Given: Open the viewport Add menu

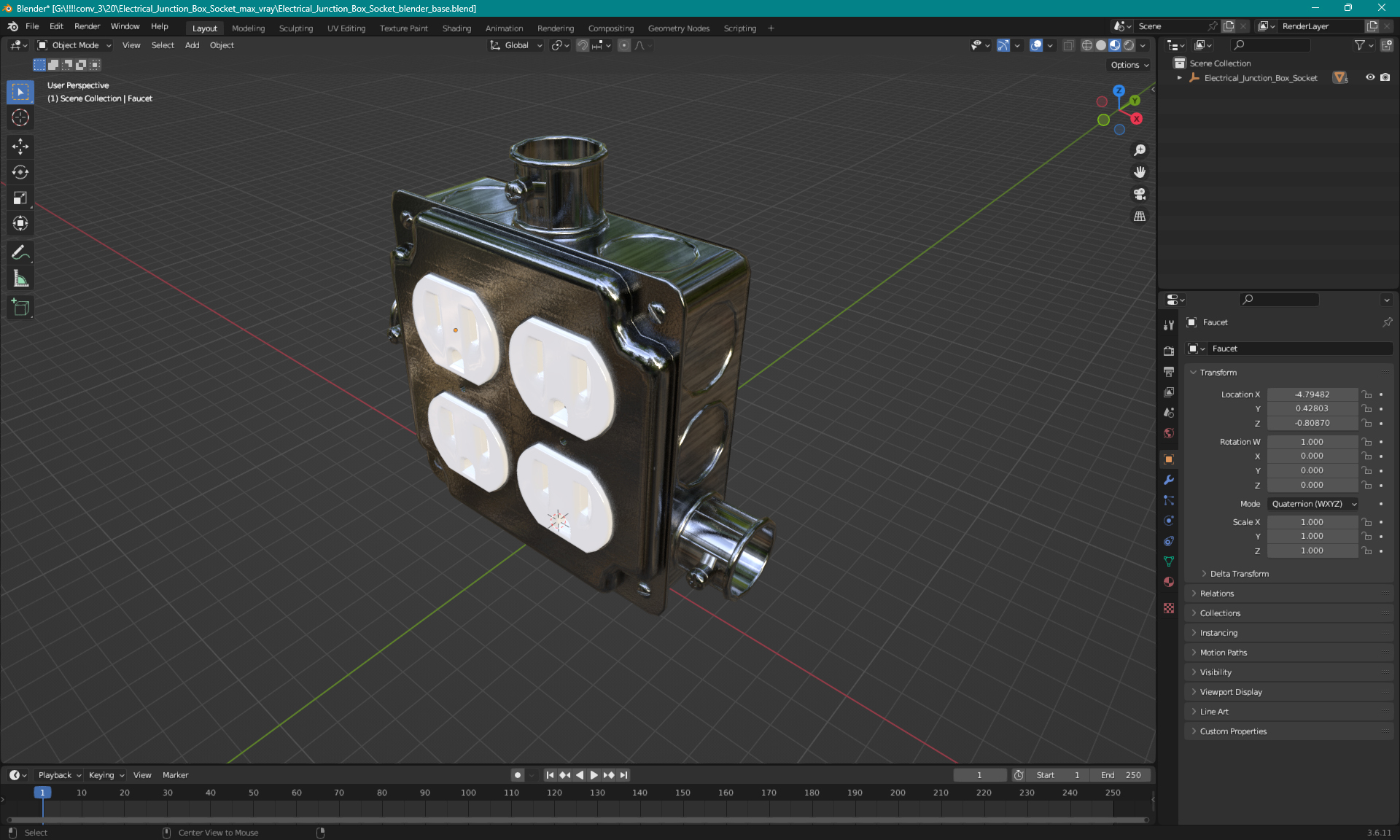Looking at the screenshot, I should click(192, 45).
